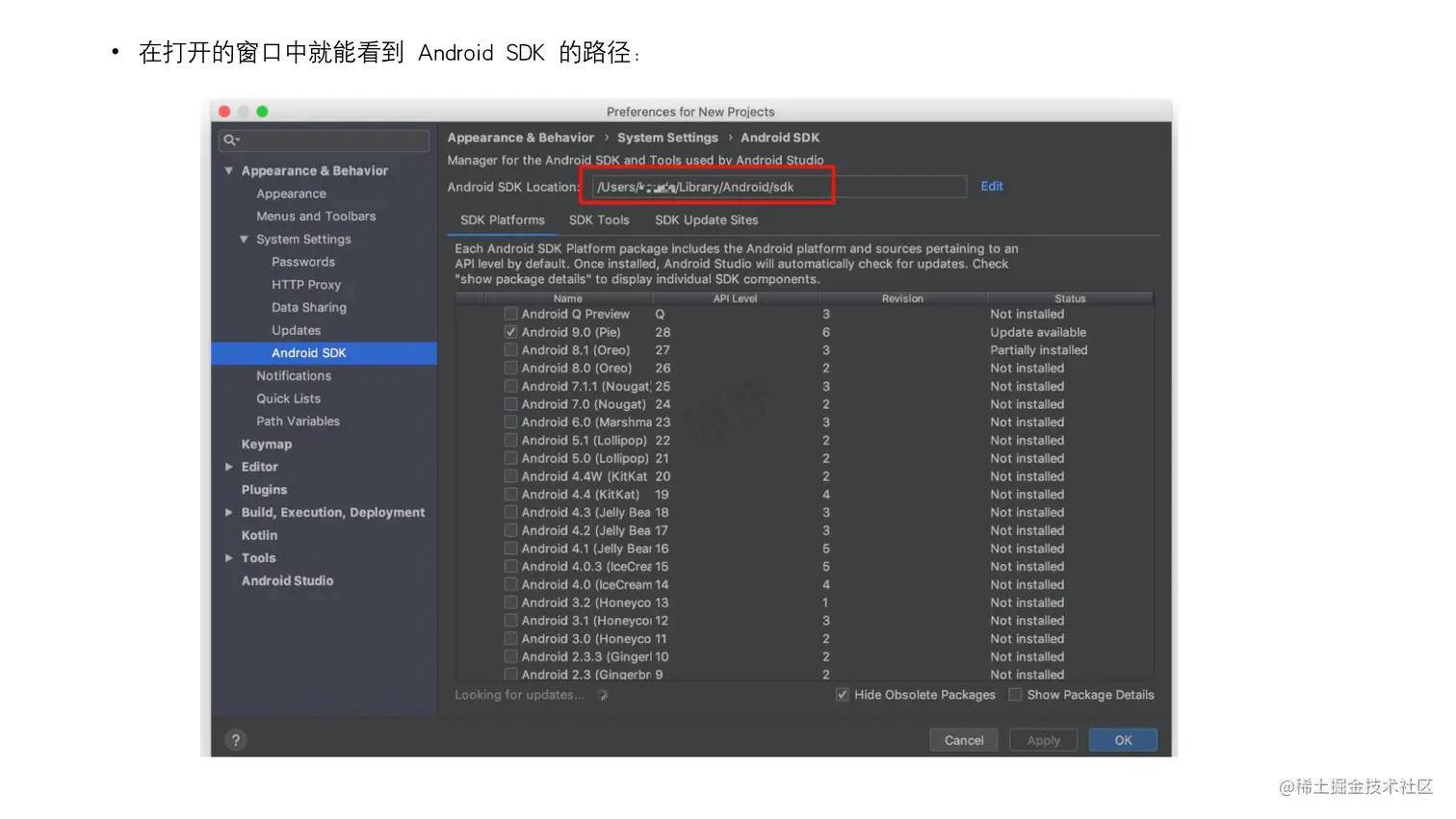The image size is (1456, 819).
Task: Uncheck Android 9.0 (Pie) platform
Action: [x=510, y=331]
